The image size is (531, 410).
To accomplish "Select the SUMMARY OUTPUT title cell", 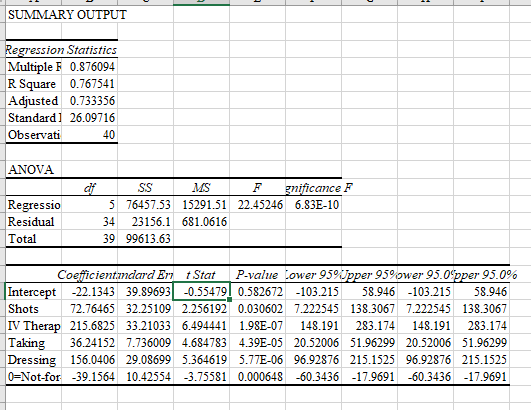I will pos(67,15).
